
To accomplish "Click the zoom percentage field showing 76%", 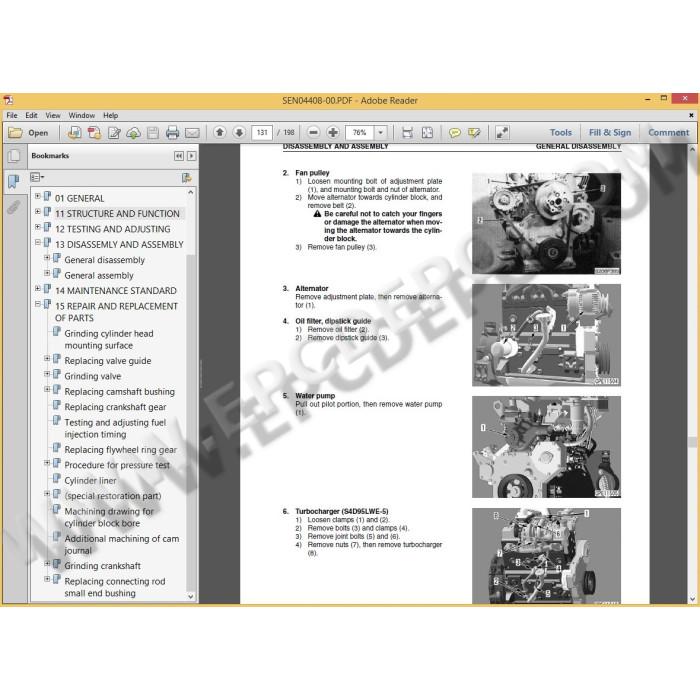I will pos(360,133).
